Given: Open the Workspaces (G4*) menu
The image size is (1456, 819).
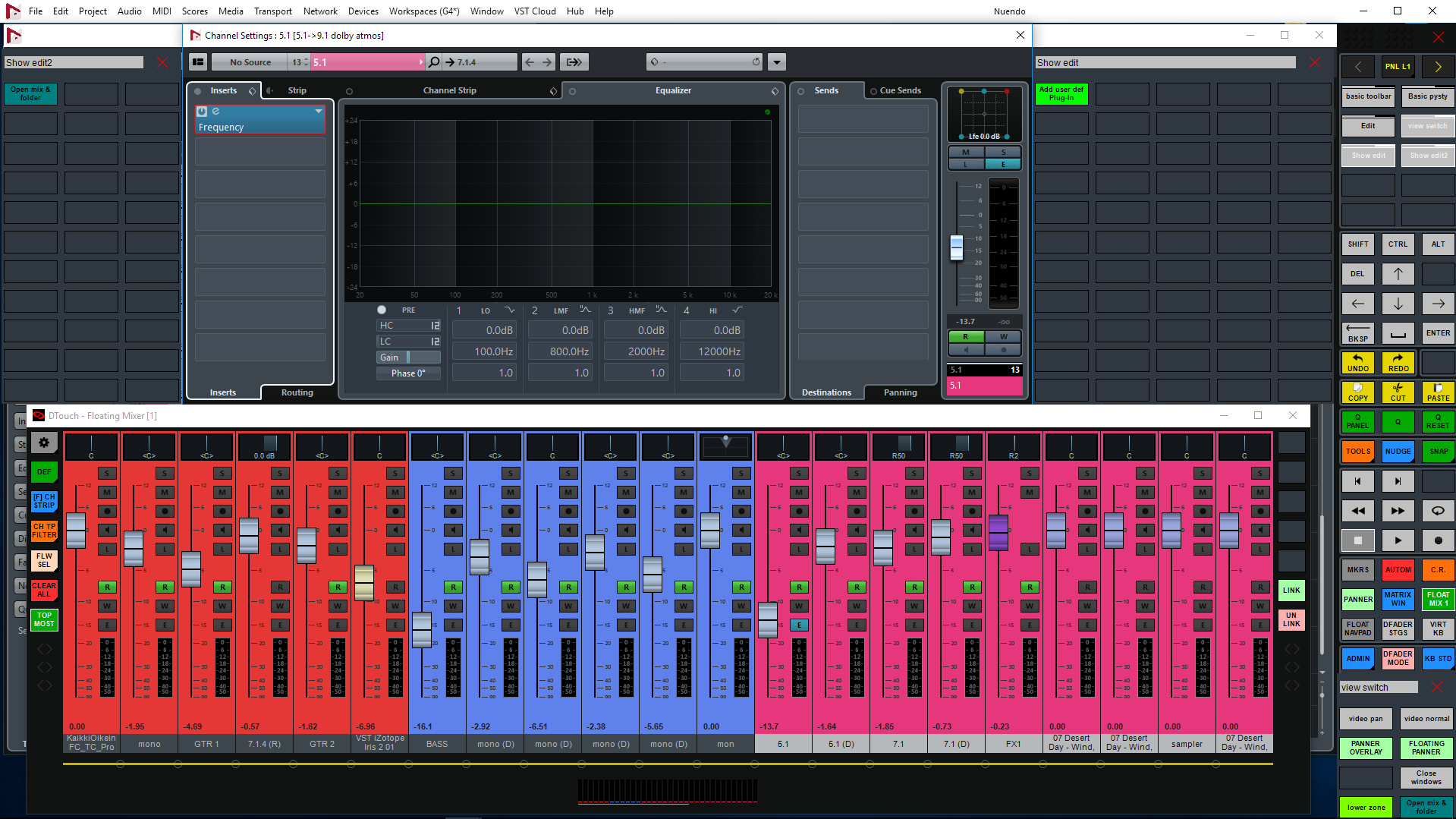Looking at the screenshot, I should 424,11.
